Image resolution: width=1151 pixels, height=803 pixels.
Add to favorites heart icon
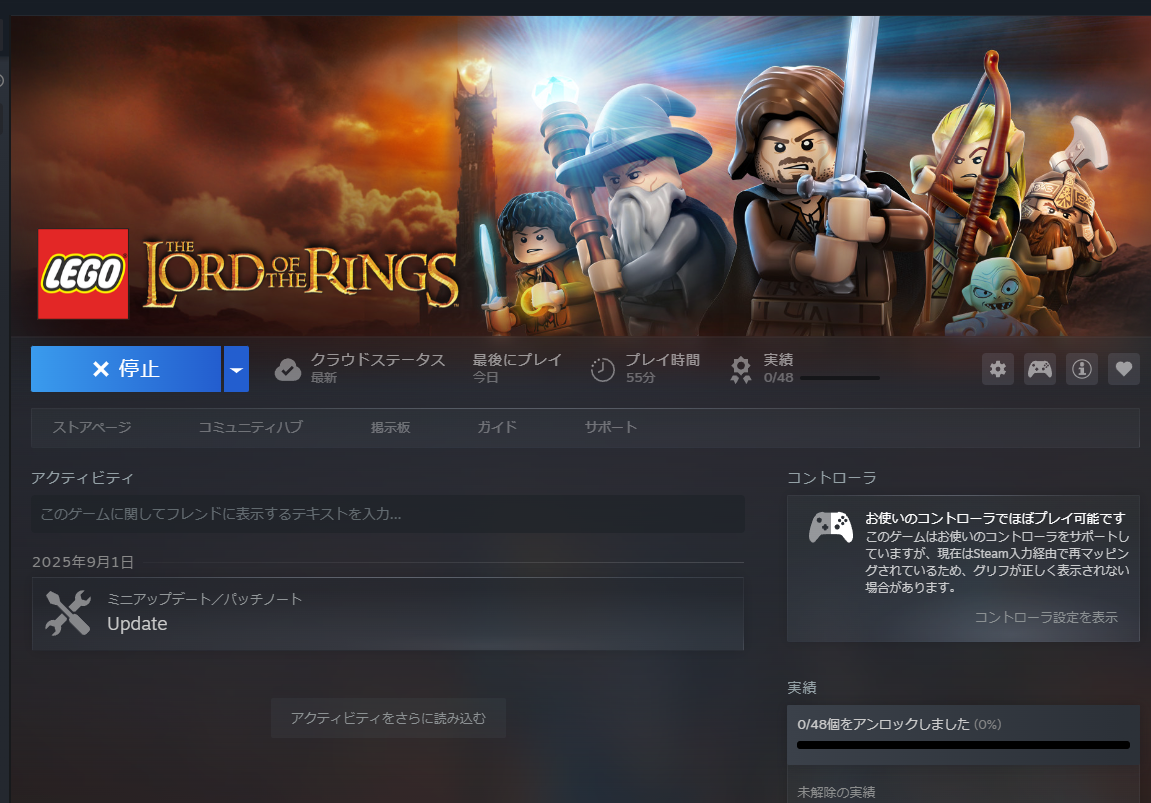click(1124, 368)
